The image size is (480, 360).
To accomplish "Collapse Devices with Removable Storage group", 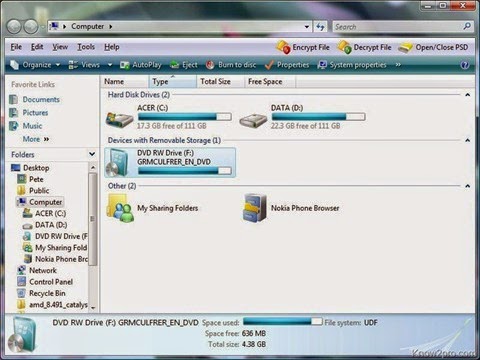I will pyautogui.click(x=467, y=140).
